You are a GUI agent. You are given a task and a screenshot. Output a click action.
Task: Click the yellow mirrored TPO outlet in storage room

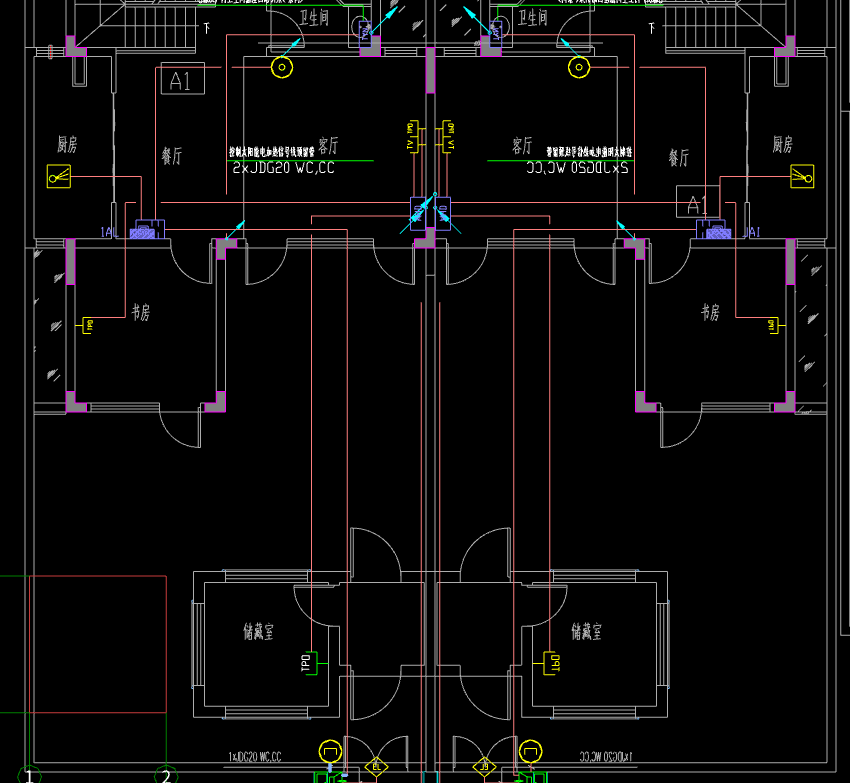pos(548,663)
